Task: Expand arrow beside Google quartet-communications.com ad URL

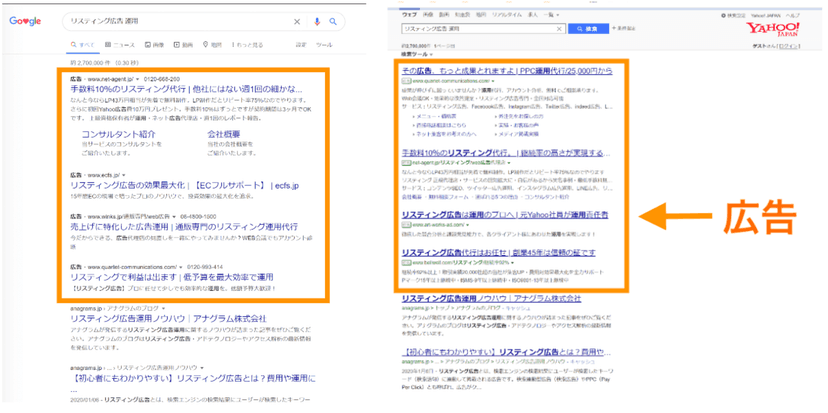Action: pos(181,267)
